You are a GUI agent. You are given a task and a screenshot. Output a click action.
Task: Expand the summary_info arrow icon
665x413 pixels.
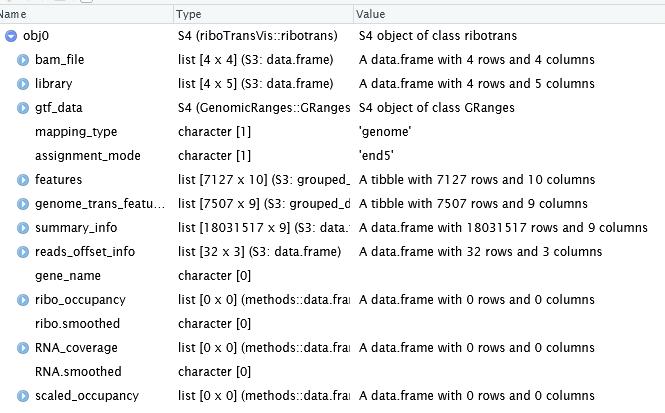[x=23, y=228]
